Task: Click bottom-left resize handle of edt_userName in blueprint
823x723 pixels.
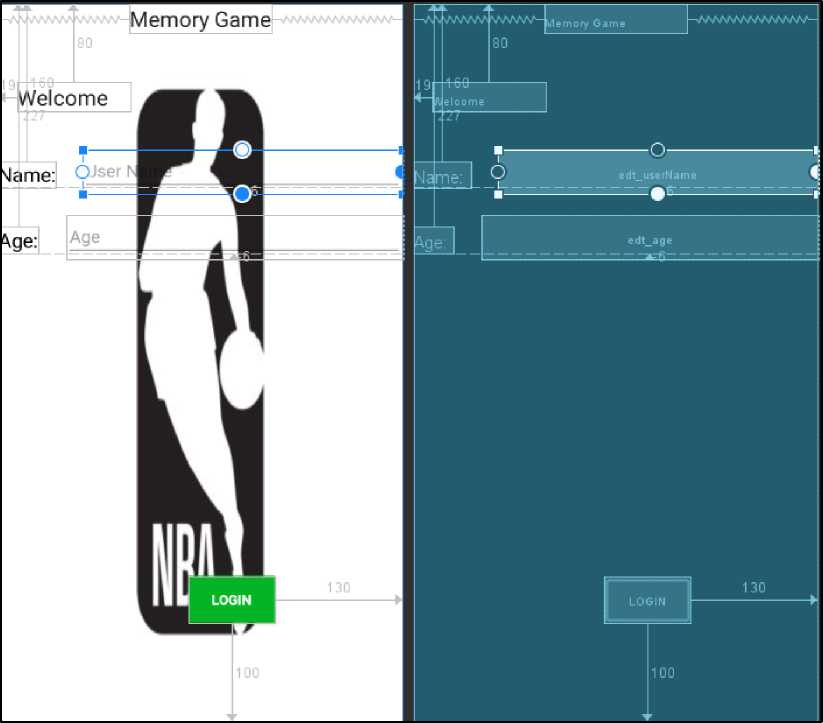Action: [498, 194]
